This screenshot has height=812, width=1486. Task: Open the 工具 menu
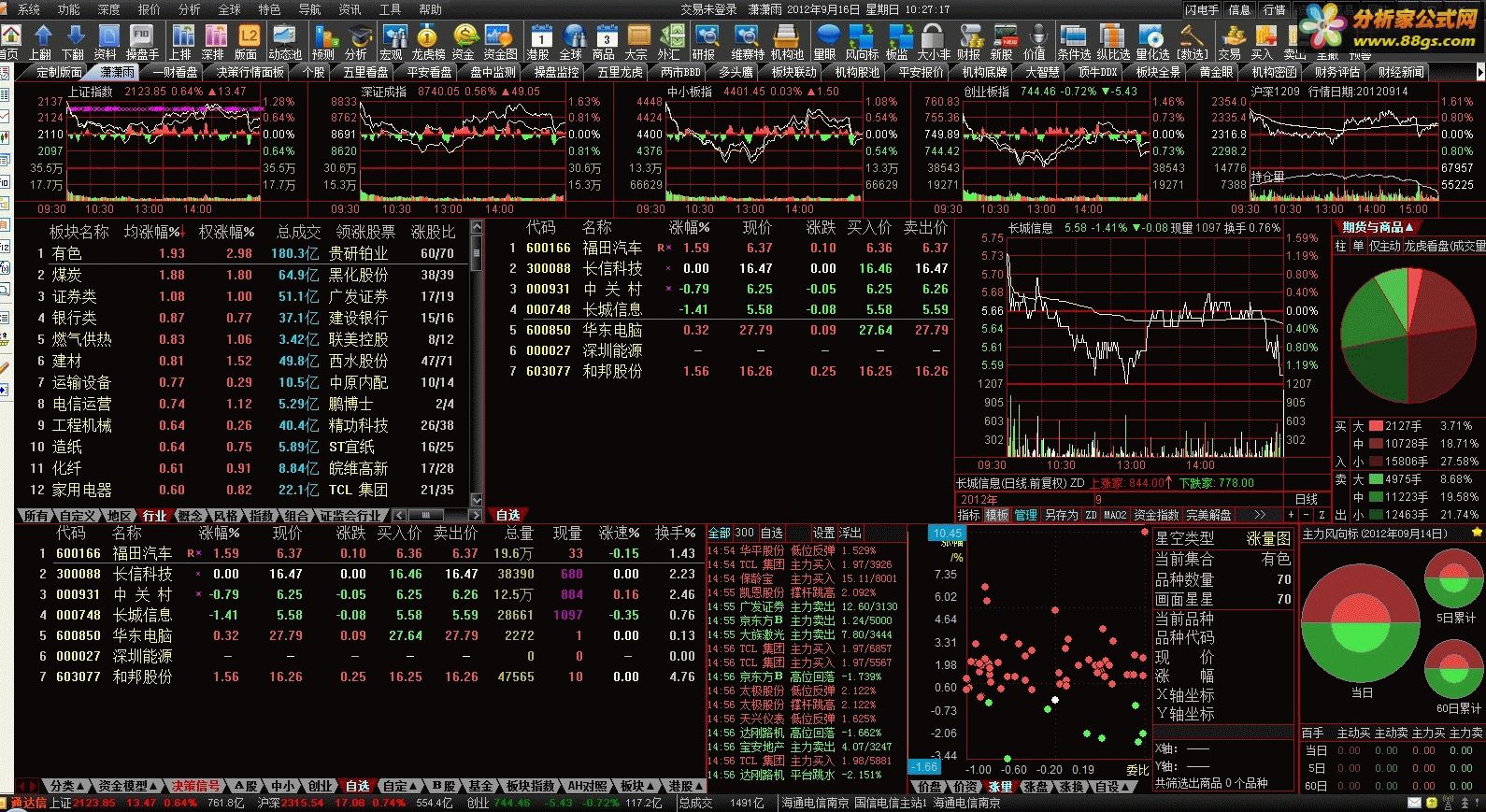[390, 9]
